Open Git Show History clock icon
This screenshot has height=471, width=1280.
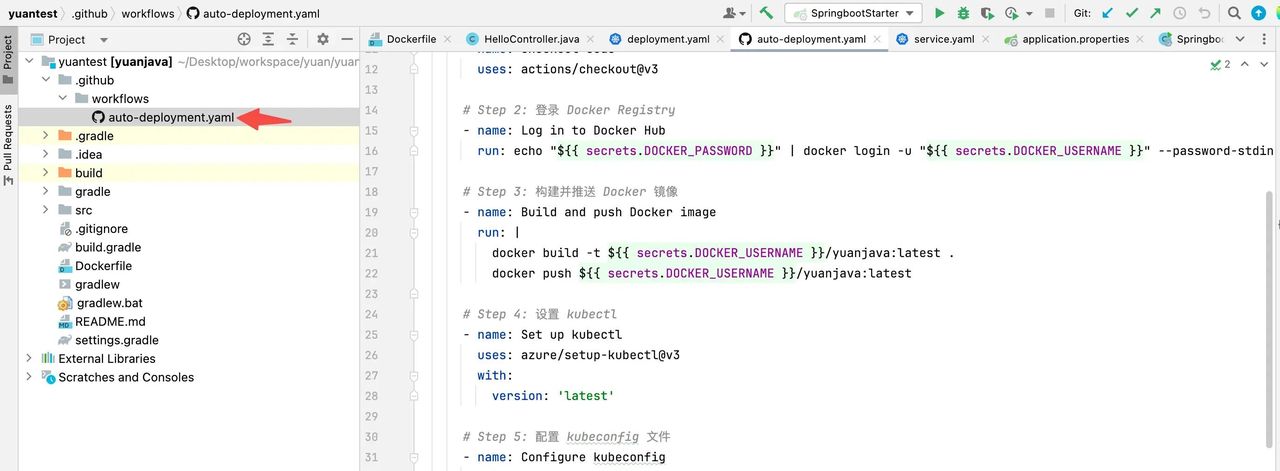coord(1180,13)
